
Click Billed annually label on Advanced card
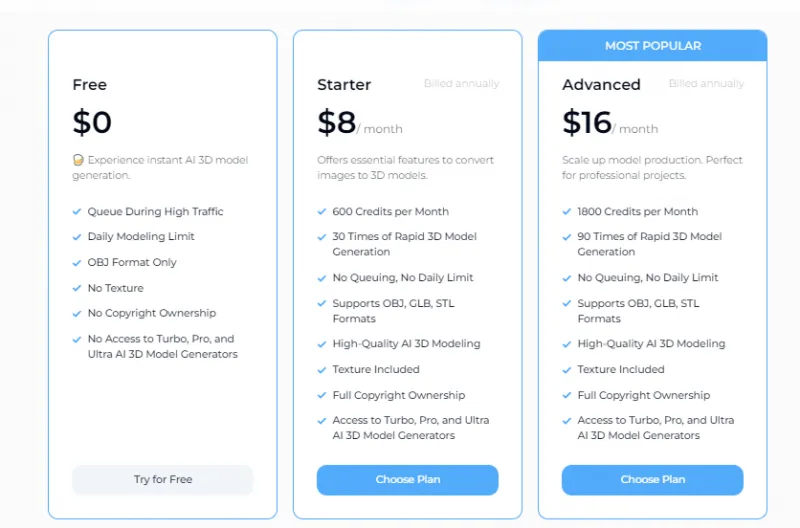706,84
